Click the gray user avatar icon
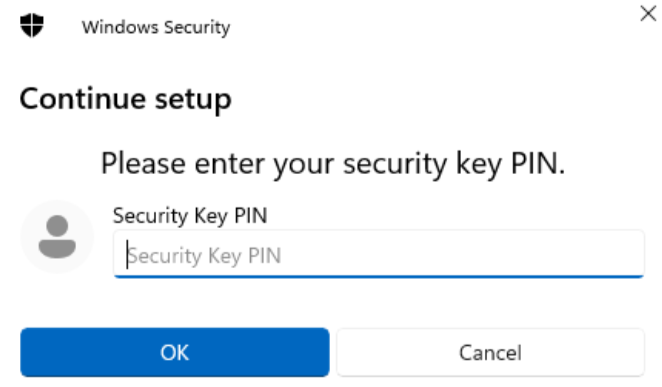 tap(57, 237)
